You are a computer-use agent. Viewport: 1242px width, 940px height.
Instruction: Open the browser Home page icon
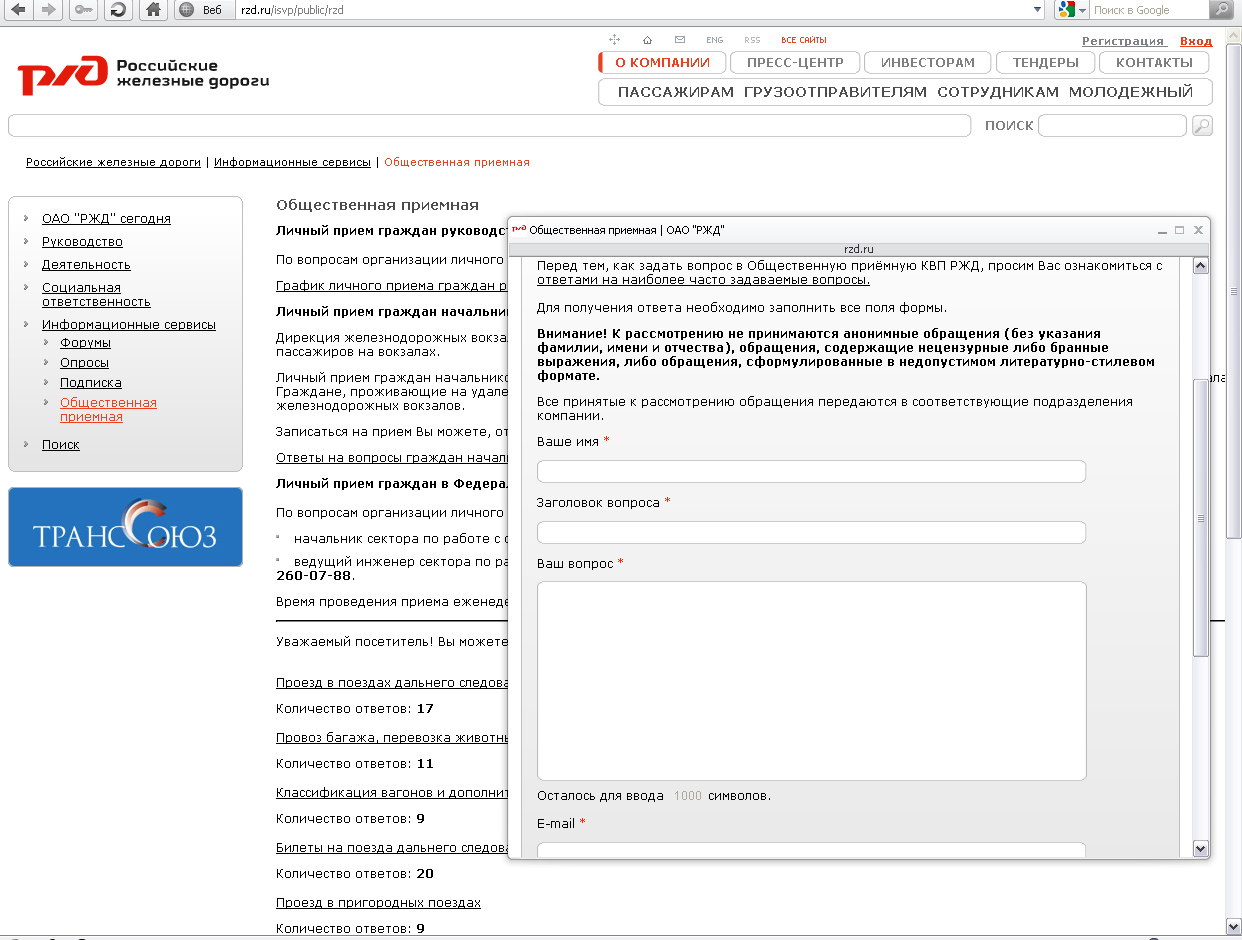click(x=153, y=10)
